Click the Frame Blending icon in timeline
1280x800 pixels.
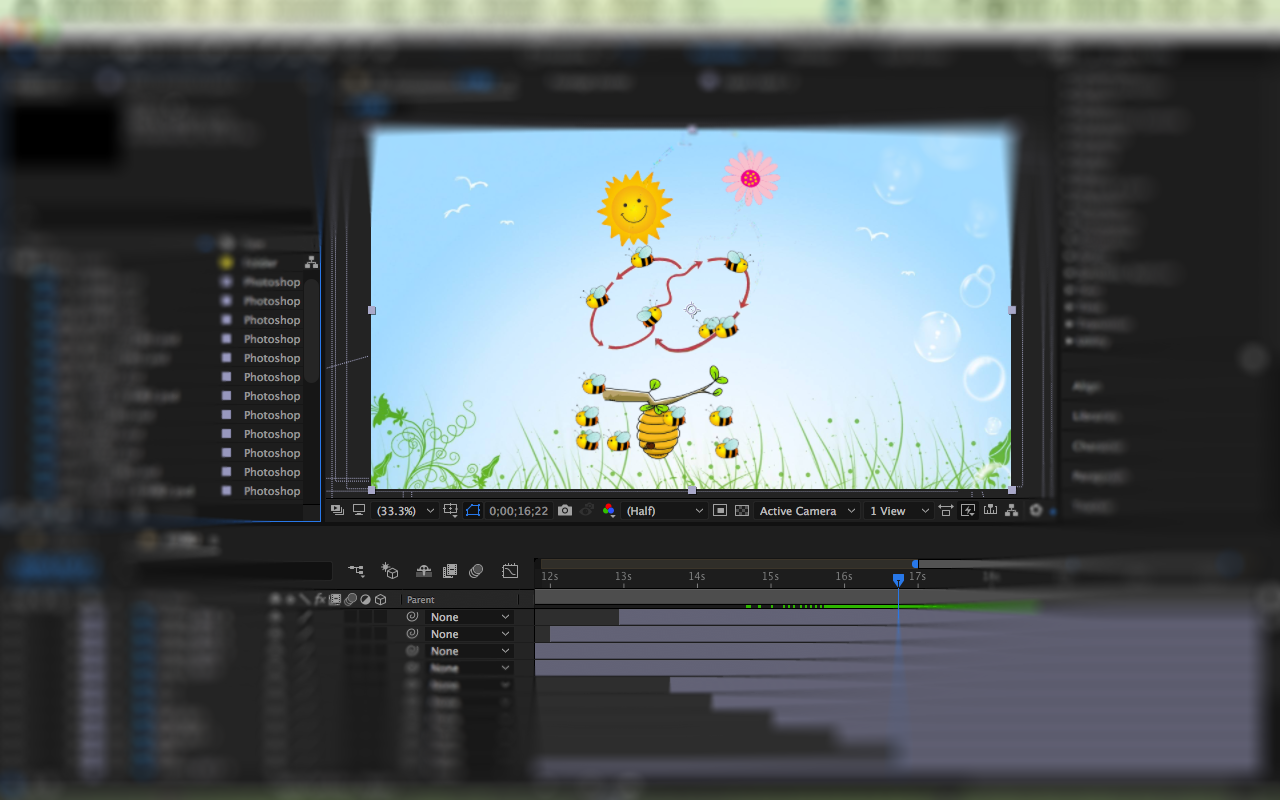pyautogui.click(x=450, y=571)
